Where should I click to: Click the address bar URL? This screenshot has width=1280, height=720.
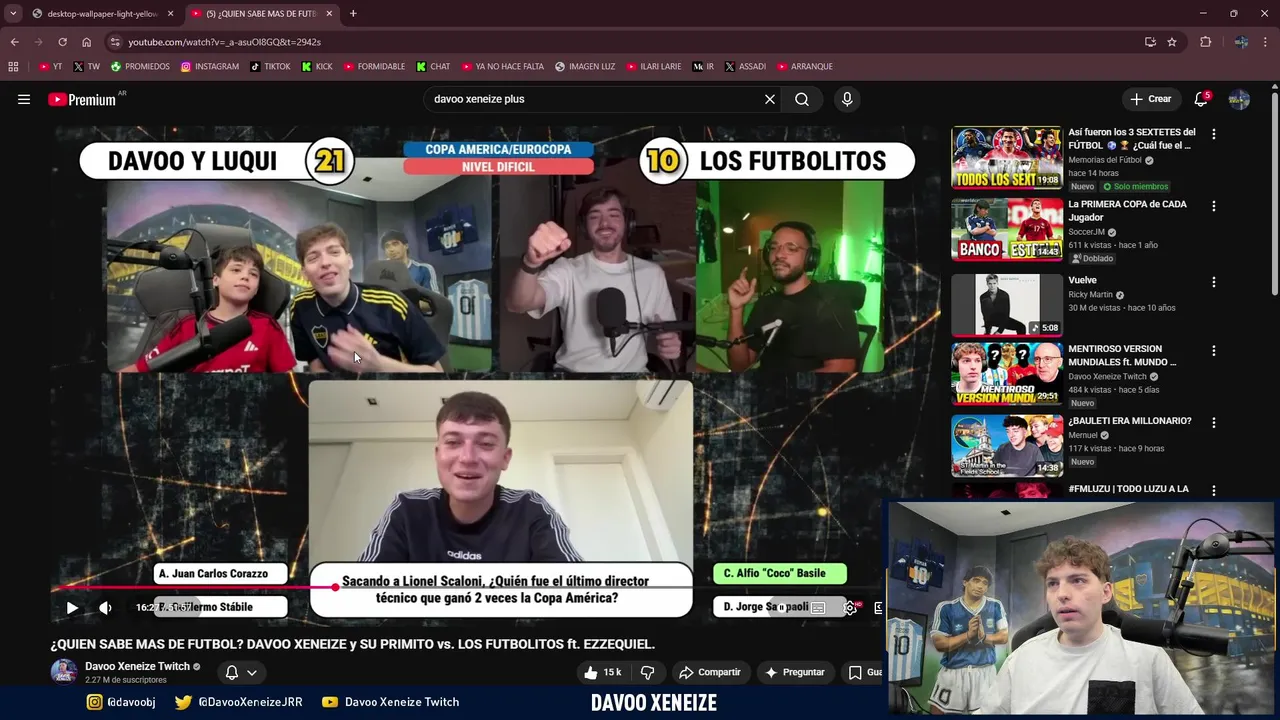click(224, 42)
